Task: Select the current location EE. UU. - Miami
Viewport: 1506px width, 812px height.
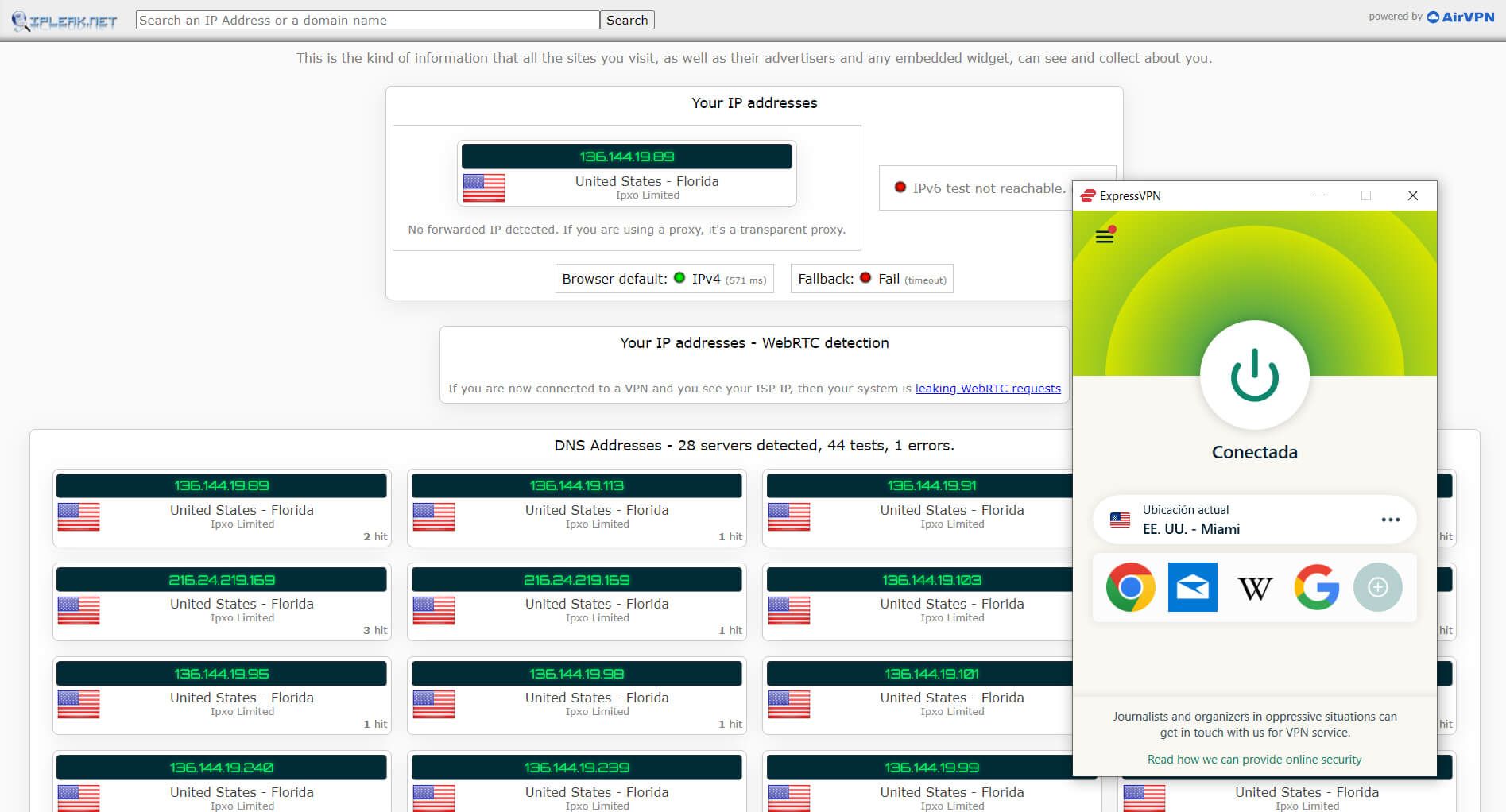Action: click(1255, 520)
